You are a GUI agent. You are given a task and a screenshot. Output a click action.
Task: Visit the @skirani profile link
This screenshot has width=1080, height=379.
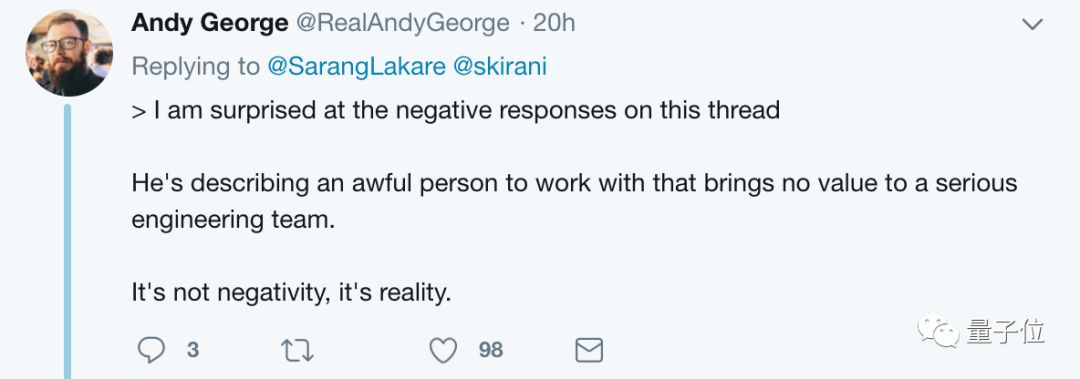[499, 66]
